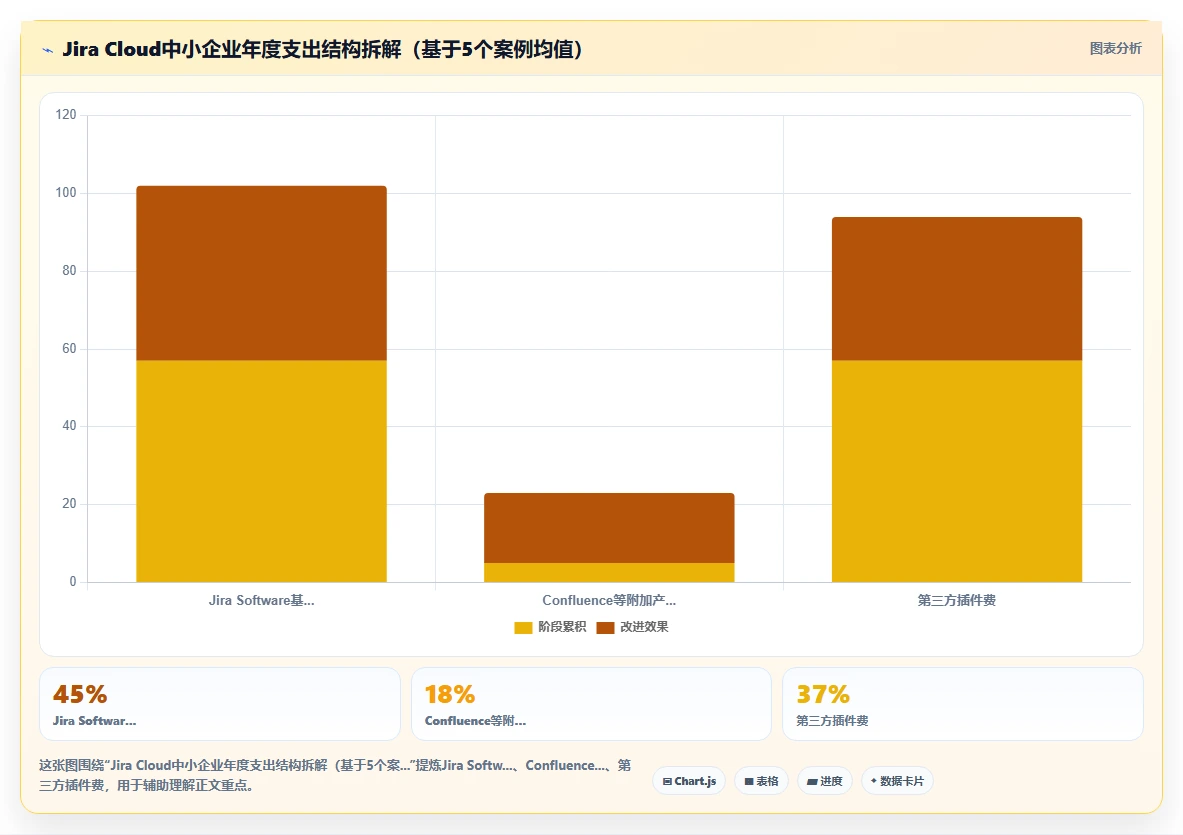This screenshot has width=1183, height=835.
Task: Open the 18% Confluence等附... card
Action: tap(592, 704)
